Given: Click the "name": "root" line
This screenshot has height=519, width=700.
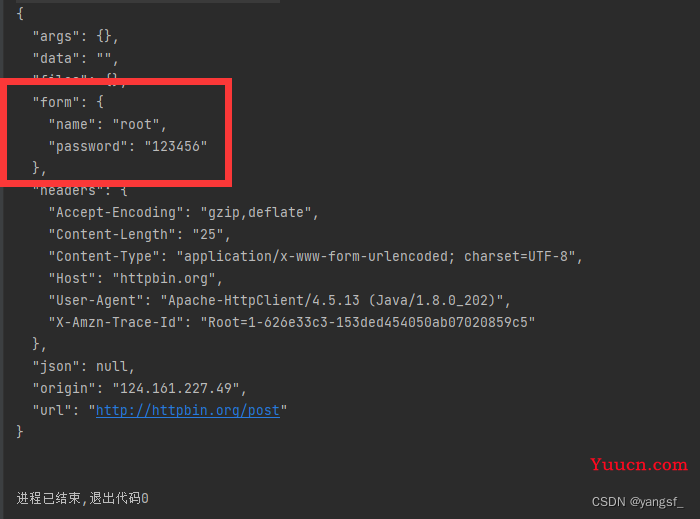Looking at the screenshot, I should 107,124.
